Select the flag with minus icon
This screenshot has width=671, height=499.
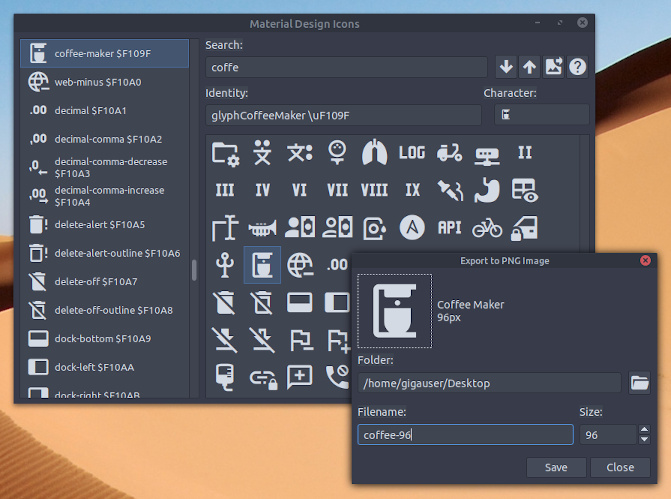tap(301, 340)
